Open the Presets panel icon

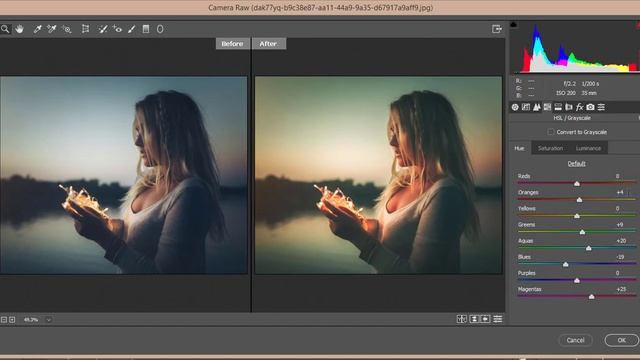pyautogui.click(x=601, y=107)
